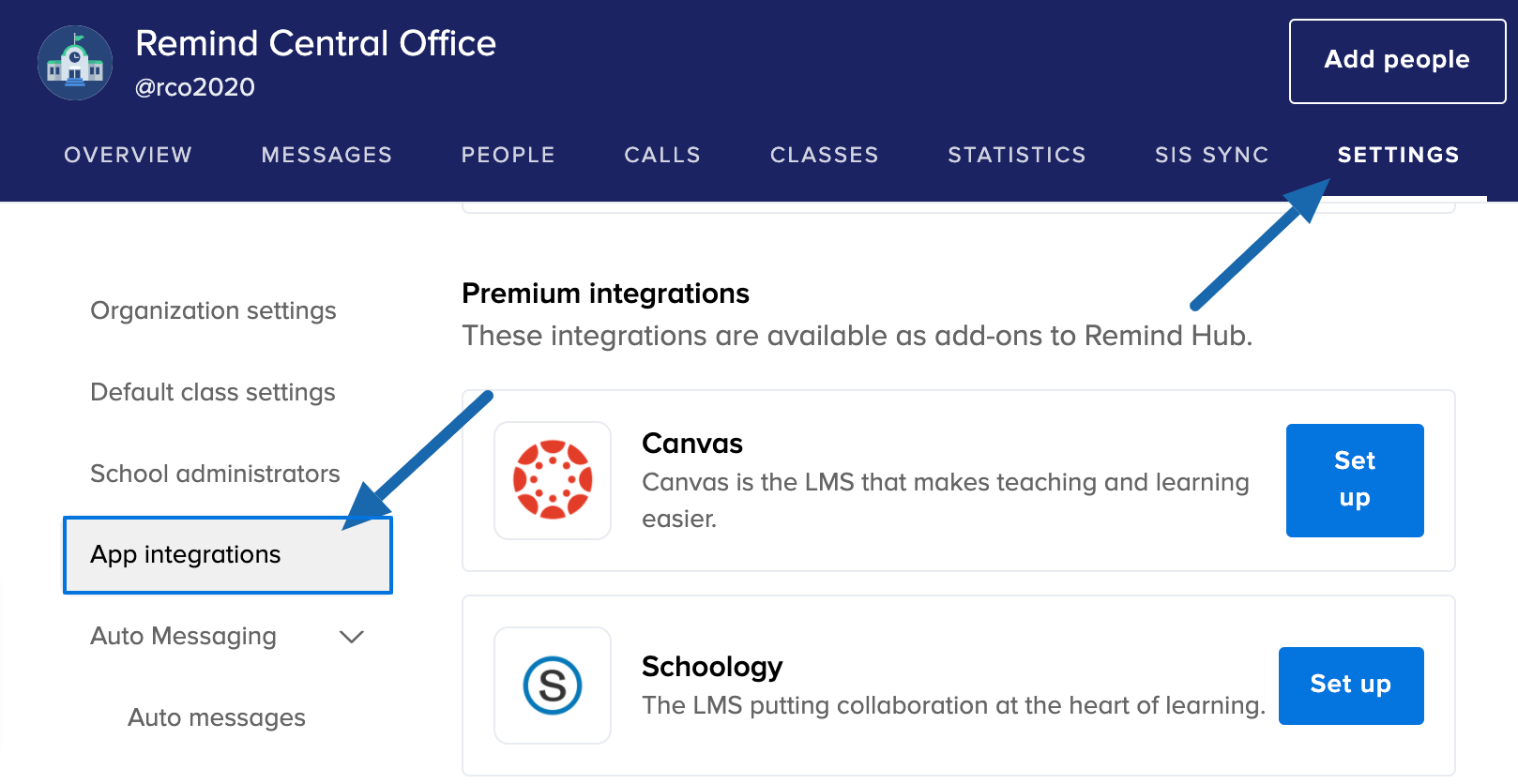Set up the Schoology integration
Screen dimensions: 1518x784
[x=1350, y=686]
